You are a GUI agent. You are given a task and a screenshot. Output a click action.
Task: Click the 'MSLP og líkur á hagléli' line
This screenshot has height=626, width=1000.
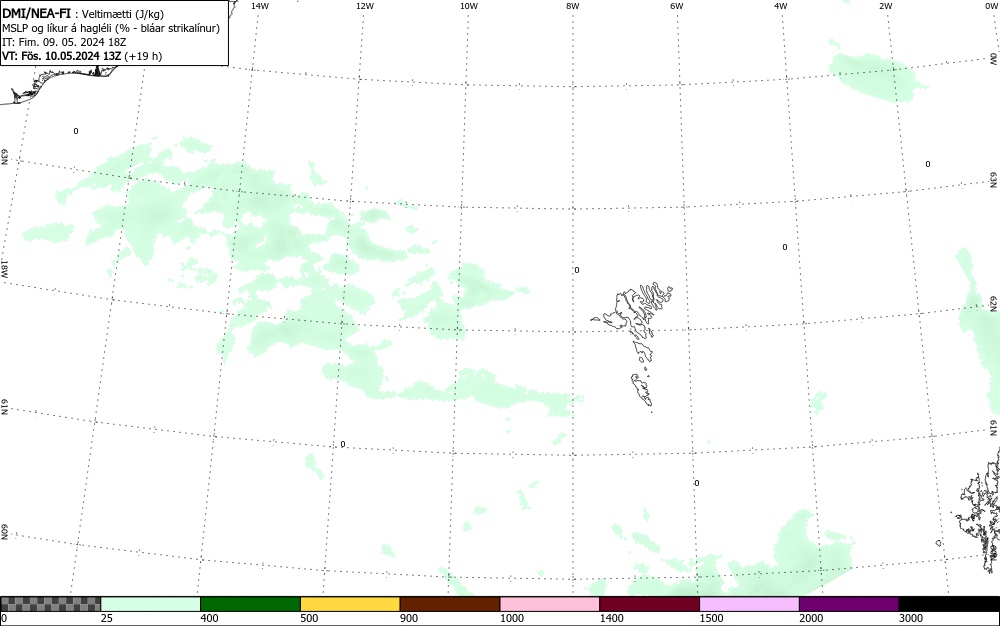coord(111,28)
